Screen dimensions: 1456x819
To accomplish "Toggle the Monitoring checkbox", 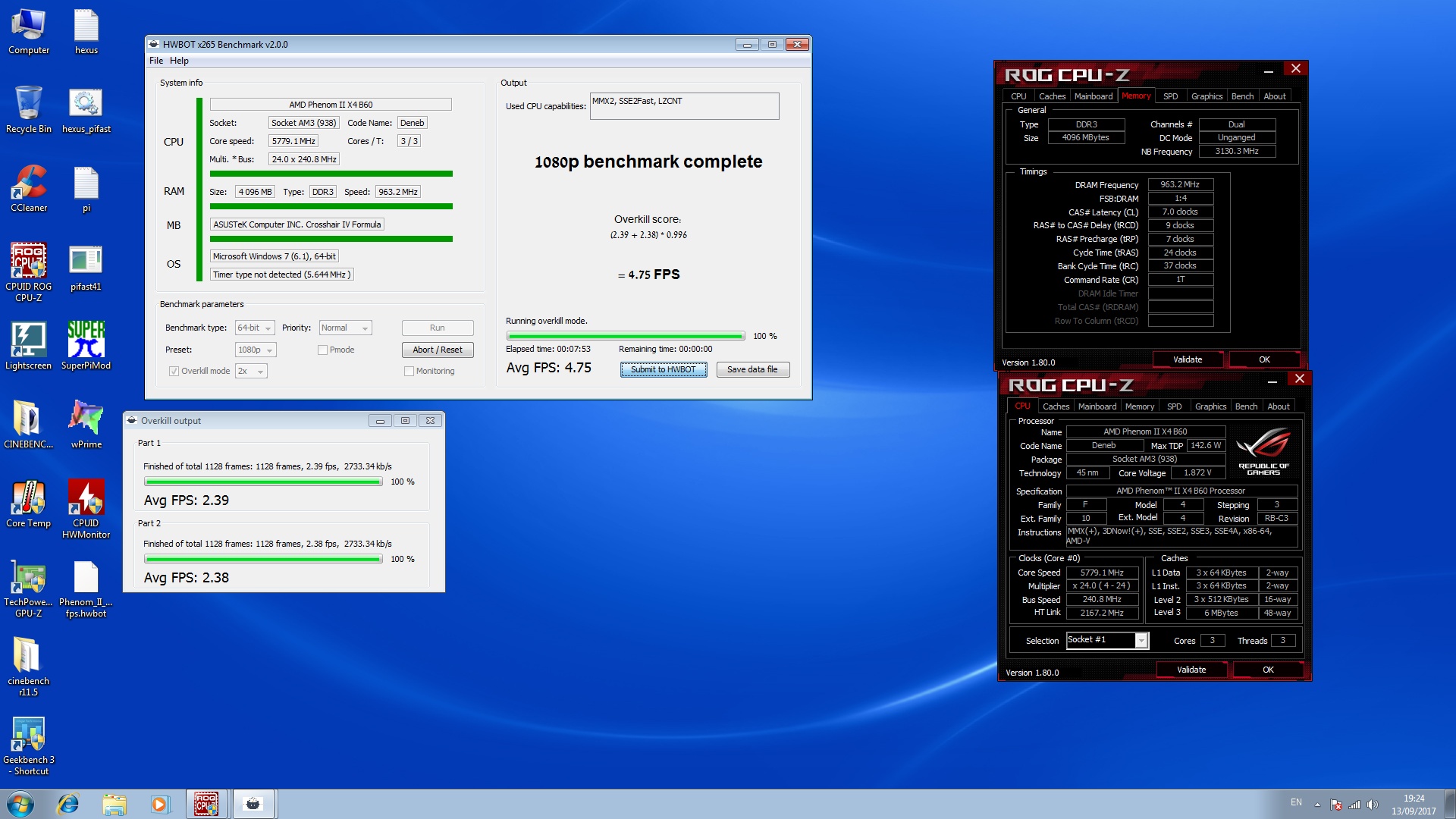I will [409, 371].
